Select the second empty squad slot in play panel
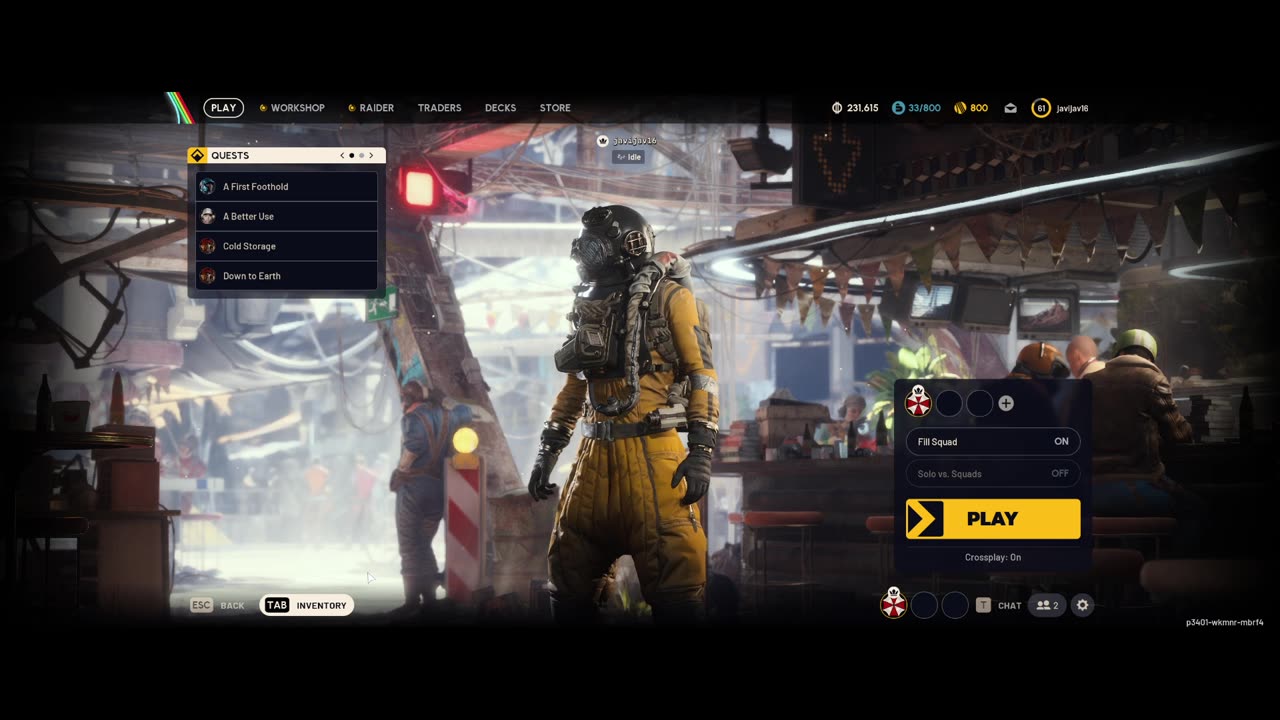 [x=949, y=403]
